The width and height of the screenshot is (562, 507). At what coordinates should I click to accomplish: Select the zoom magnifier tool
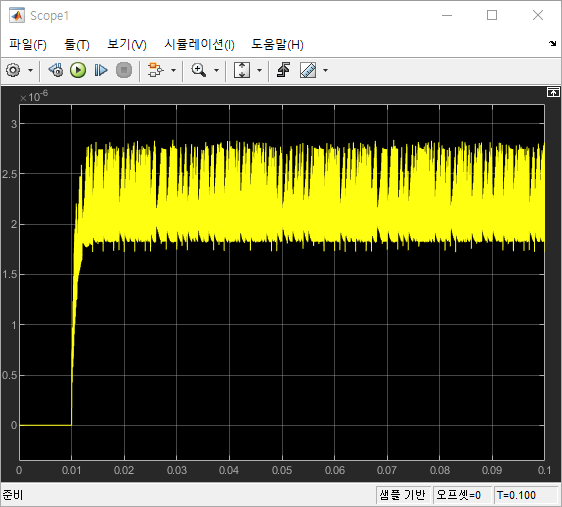coord(199,70)
